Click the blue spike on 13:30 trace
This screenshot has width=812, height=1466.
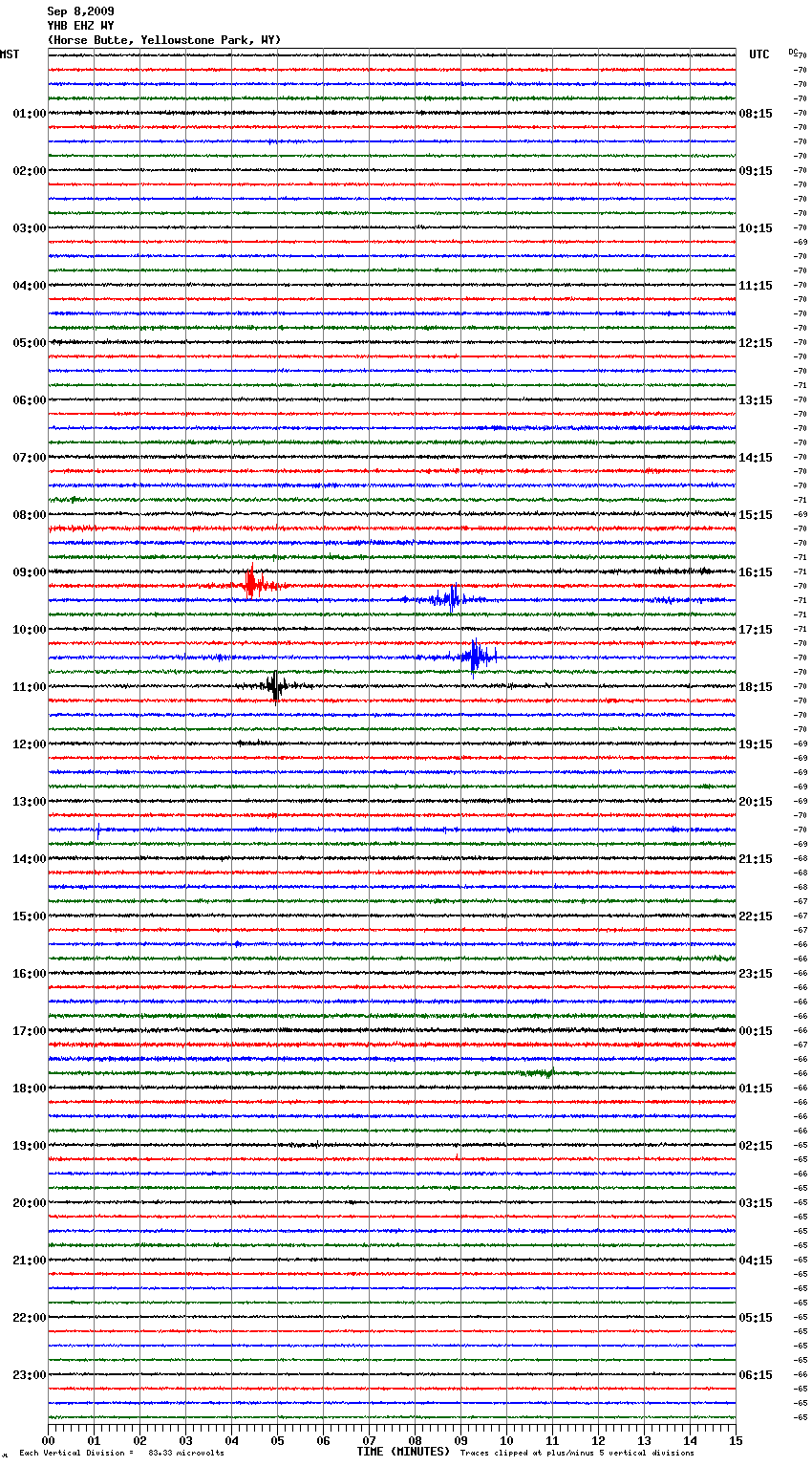pyautogui.click(x=97, y=831)
